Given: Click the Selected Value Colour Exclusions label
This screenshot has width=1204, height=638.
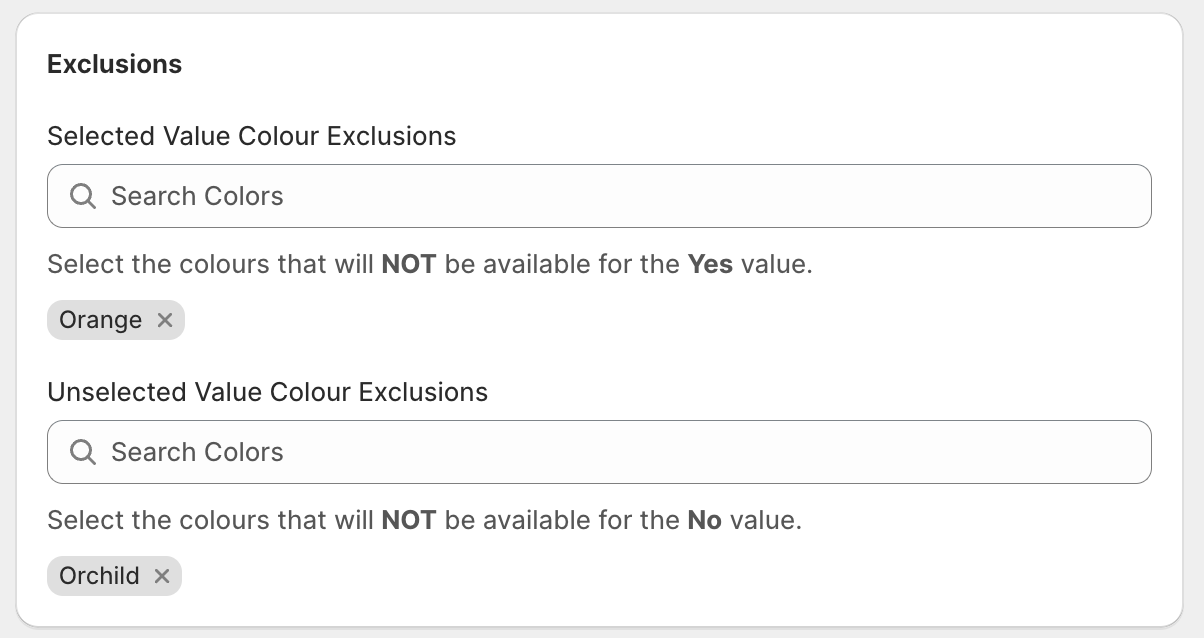Looking at the screenshot, I should pos(251,136).
